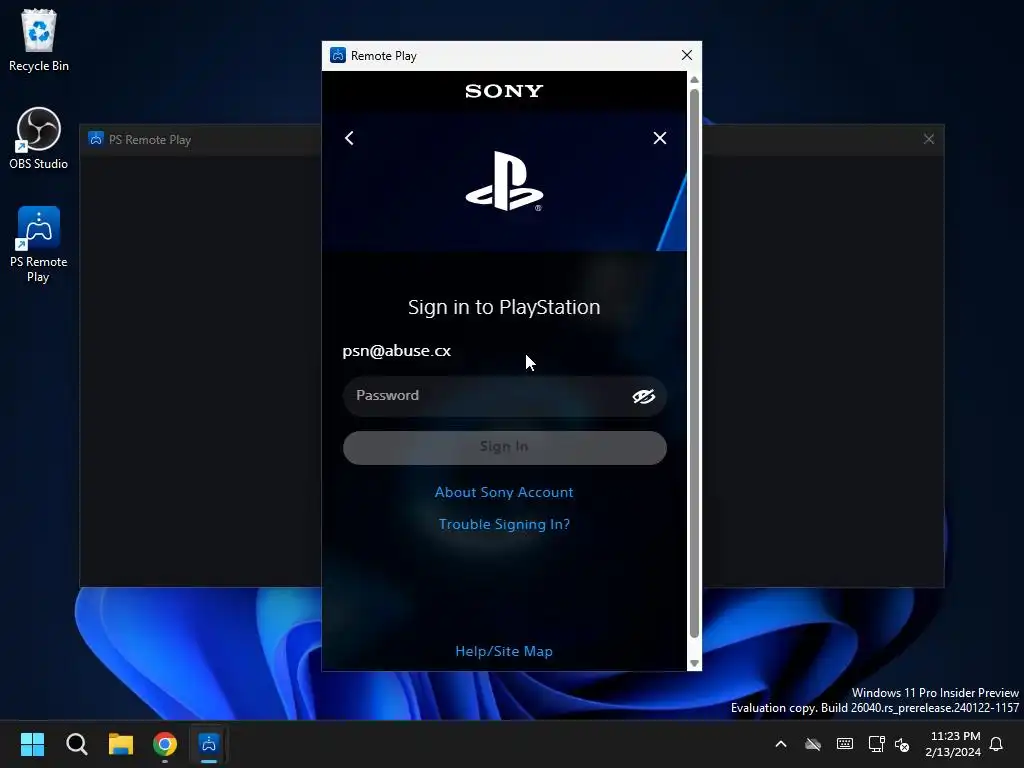The width and height of the screenshot is (1024, 768).
Task: Click scrollbar up arrow in Remote Play
Action: pyautogui.click(x=694, y=79)
